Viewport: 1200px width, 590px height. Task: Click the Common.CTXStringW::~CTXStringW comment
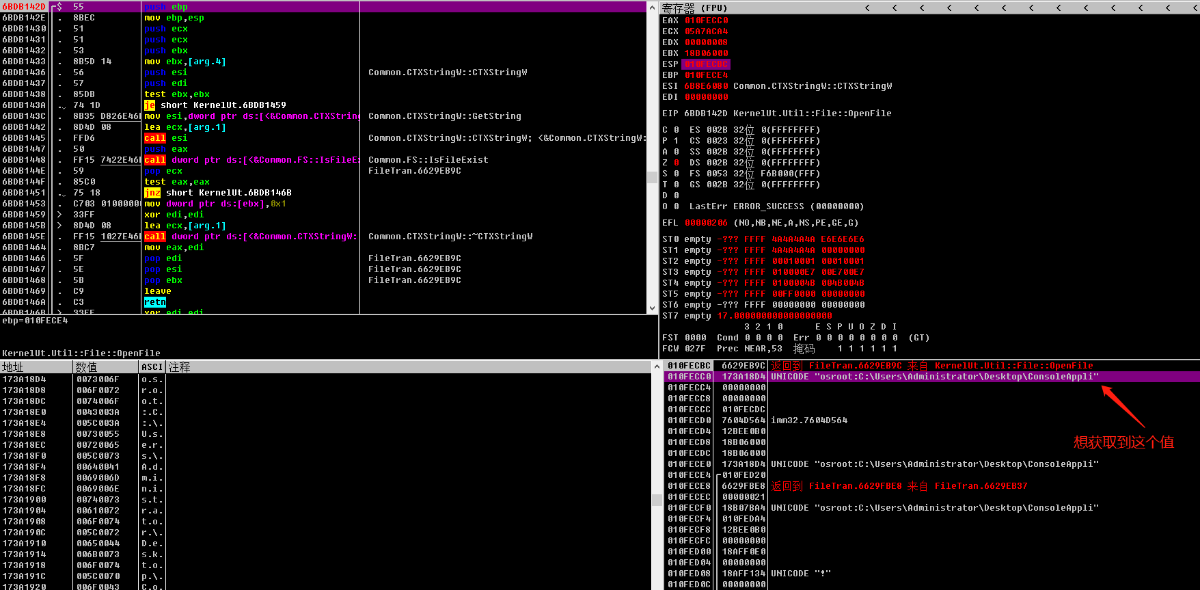(x=450, y=238)
